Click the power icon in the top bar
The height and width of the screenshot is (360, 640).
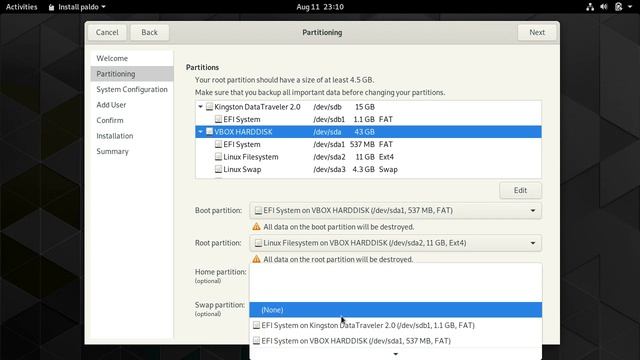click(x=619, y=7)
